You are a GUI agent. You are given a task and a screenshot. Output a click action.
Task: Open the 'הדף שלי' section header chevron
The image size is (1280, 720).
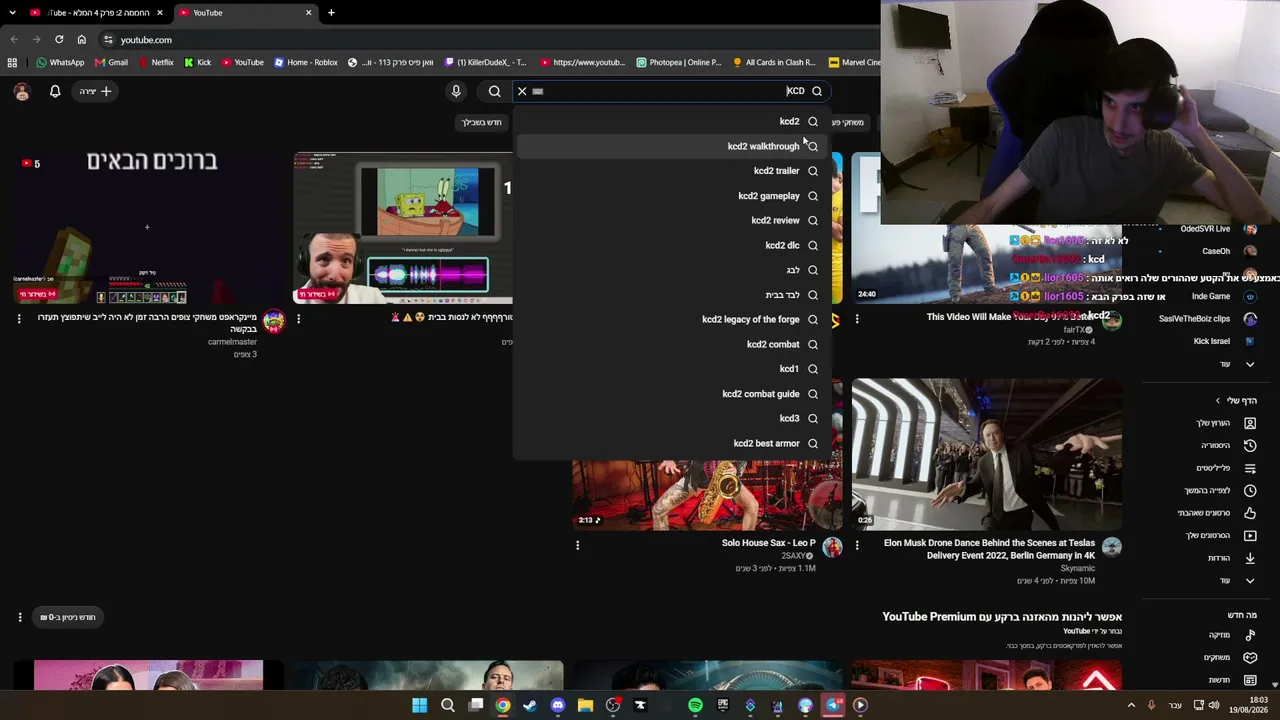coord(1218,401)
